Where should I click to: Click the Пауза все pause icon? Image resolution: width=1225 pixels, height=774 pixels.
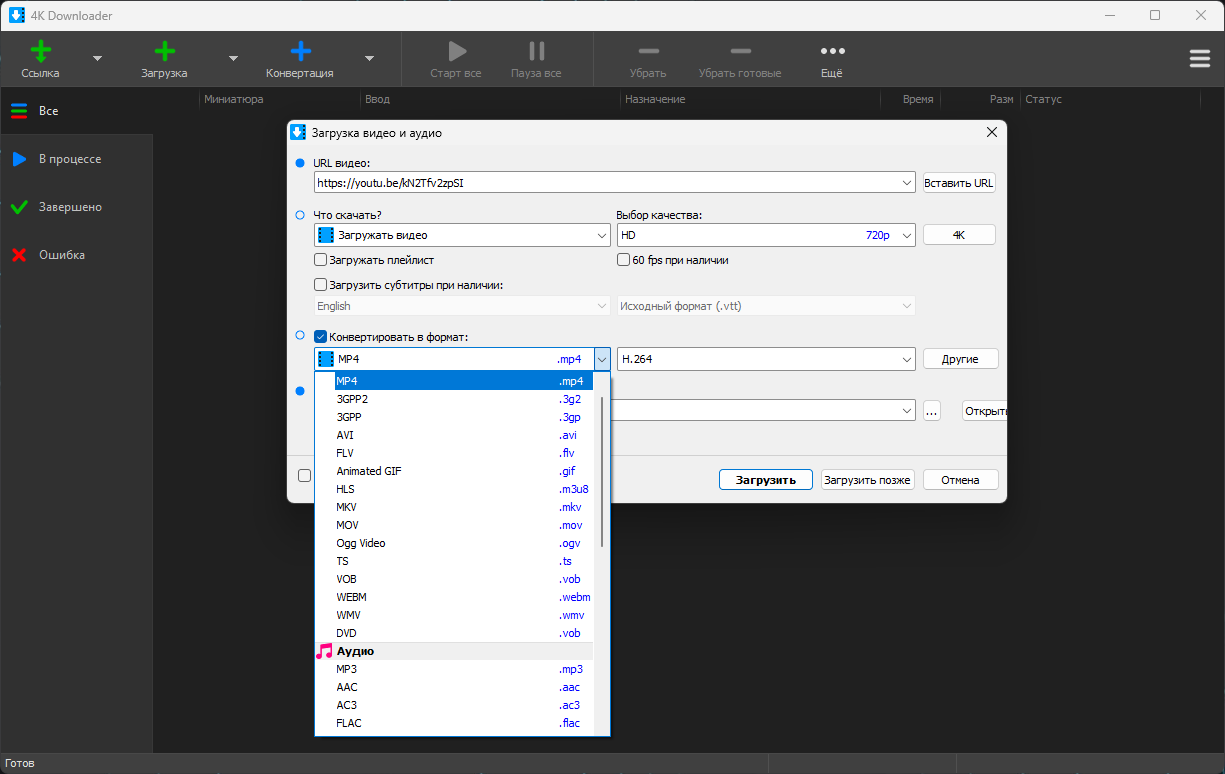(536, 51)
